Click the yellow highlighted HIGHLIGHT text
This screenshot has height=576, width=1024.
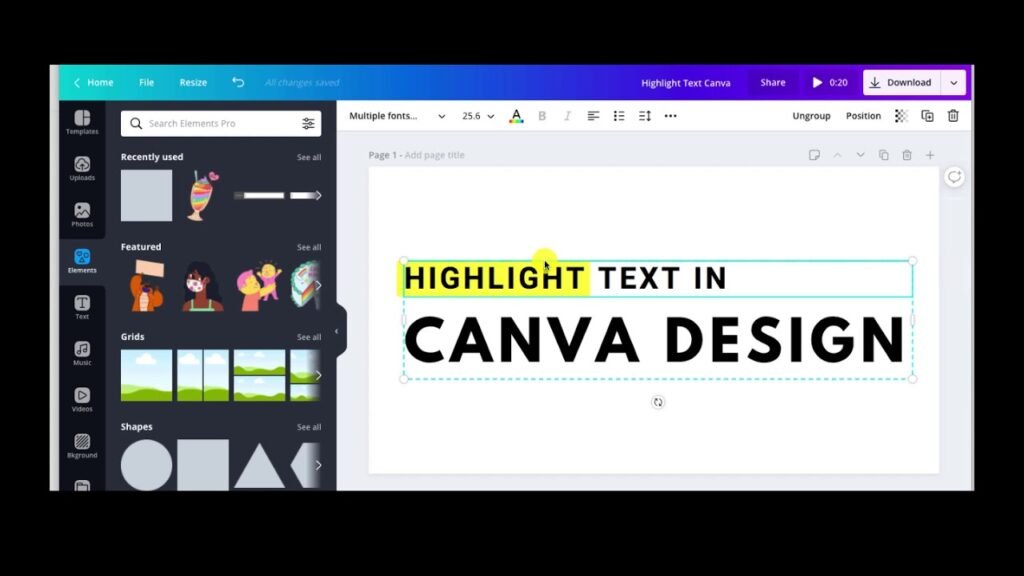[494, 279]
